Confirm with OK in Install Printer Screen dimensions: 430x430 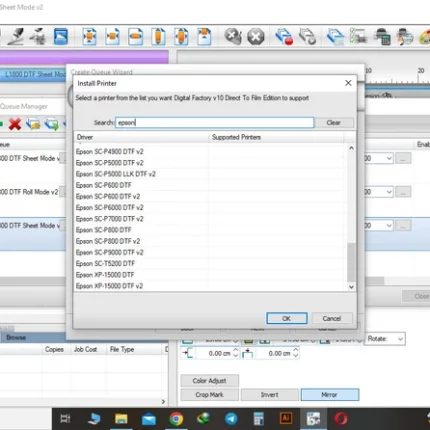click(x=287, y=318)
